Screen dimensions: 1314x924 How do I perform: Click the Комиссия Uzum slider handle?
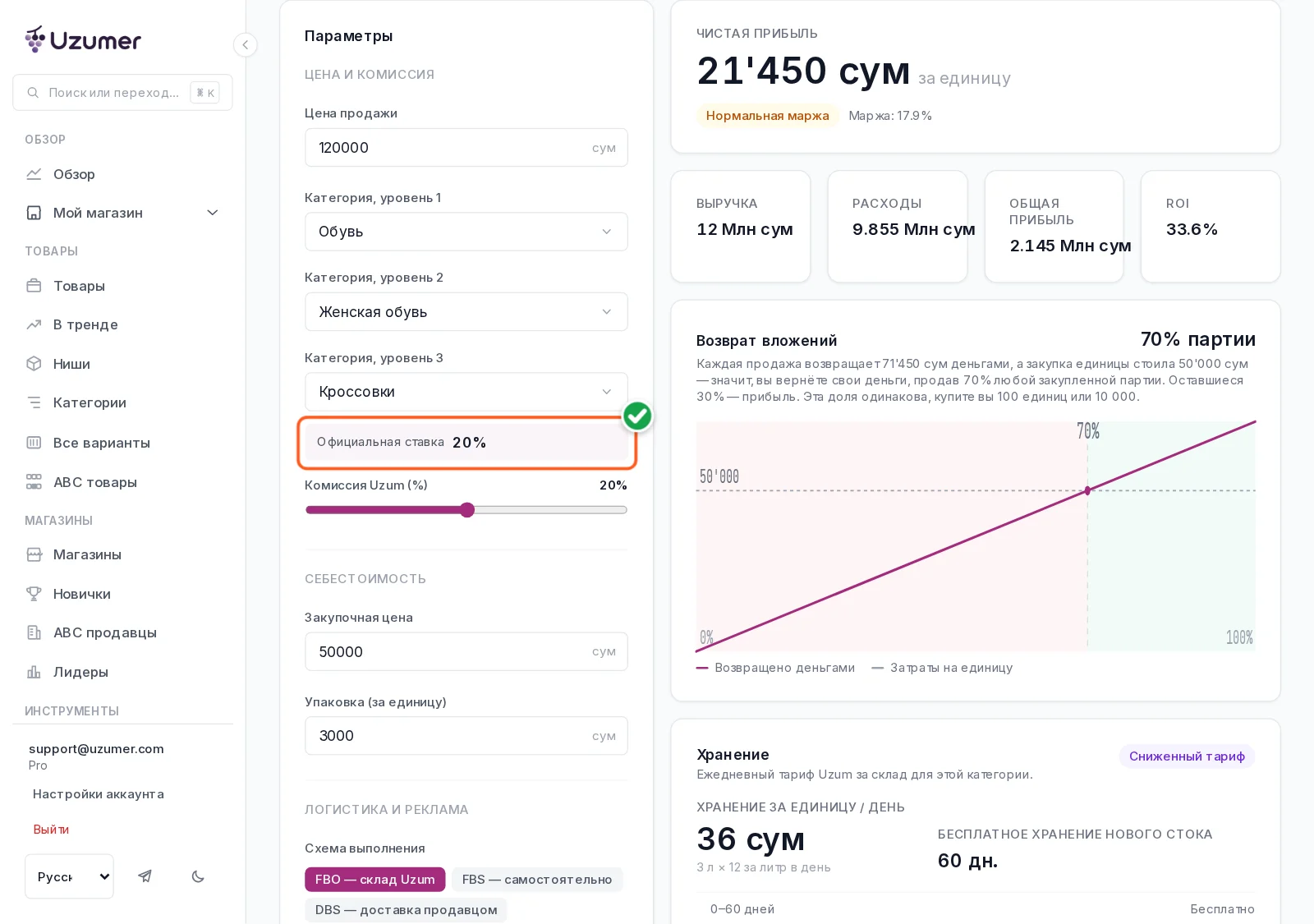tap(467, 510)
